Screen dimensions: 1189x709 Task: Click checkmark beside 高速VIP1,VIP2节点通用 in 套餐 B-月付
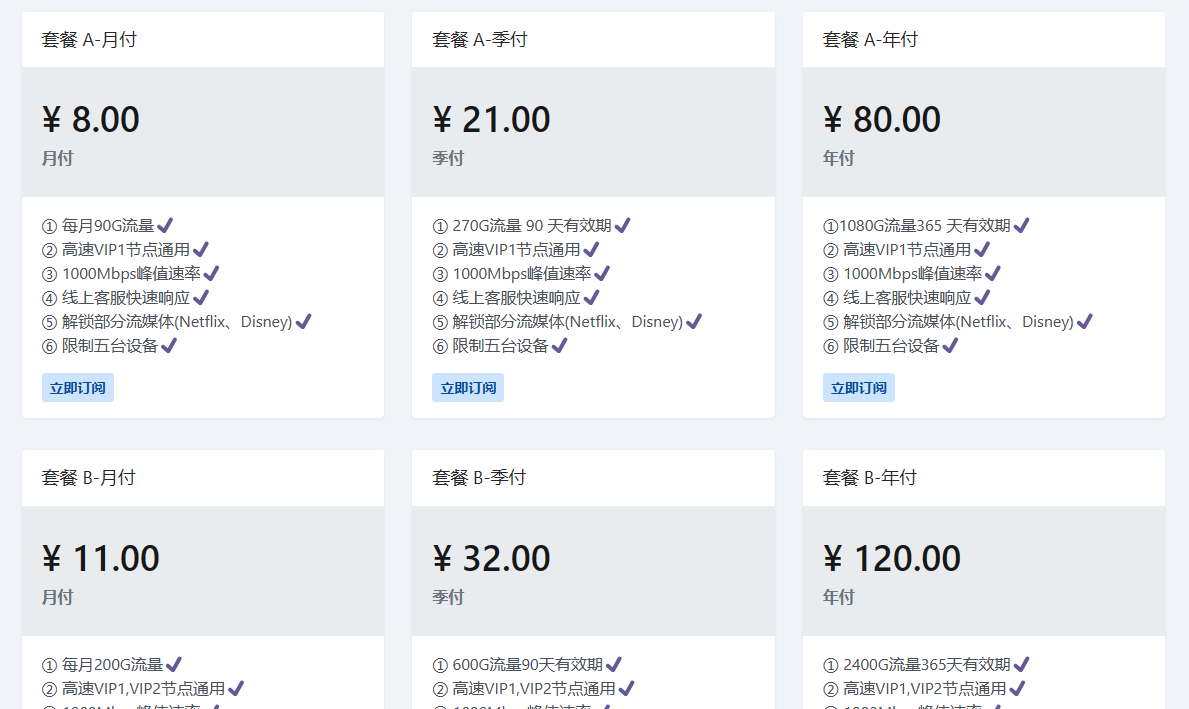pos(236,688)
